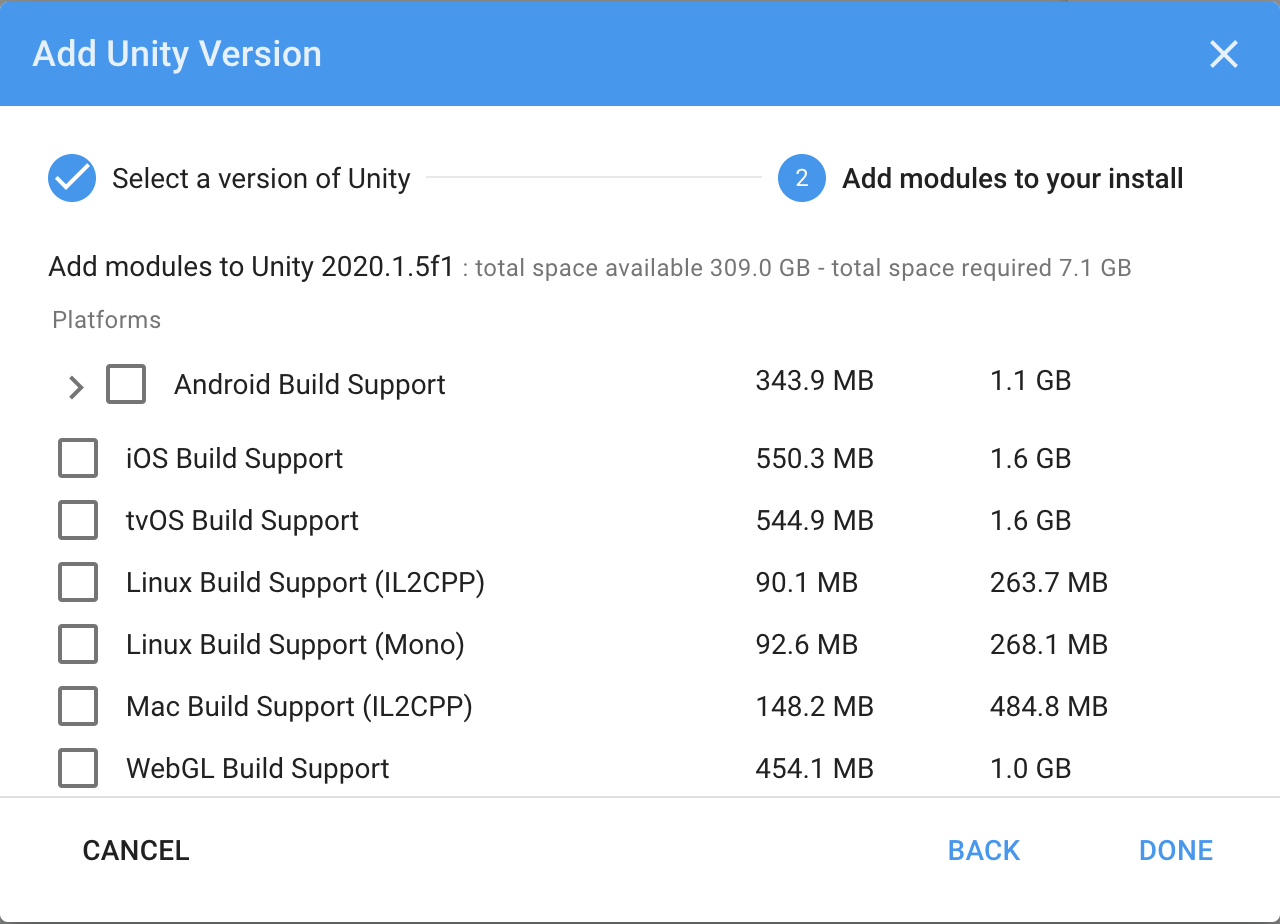Go BACK to version selection
Screen dimensions: 1280x924
(x=983, y=851)
